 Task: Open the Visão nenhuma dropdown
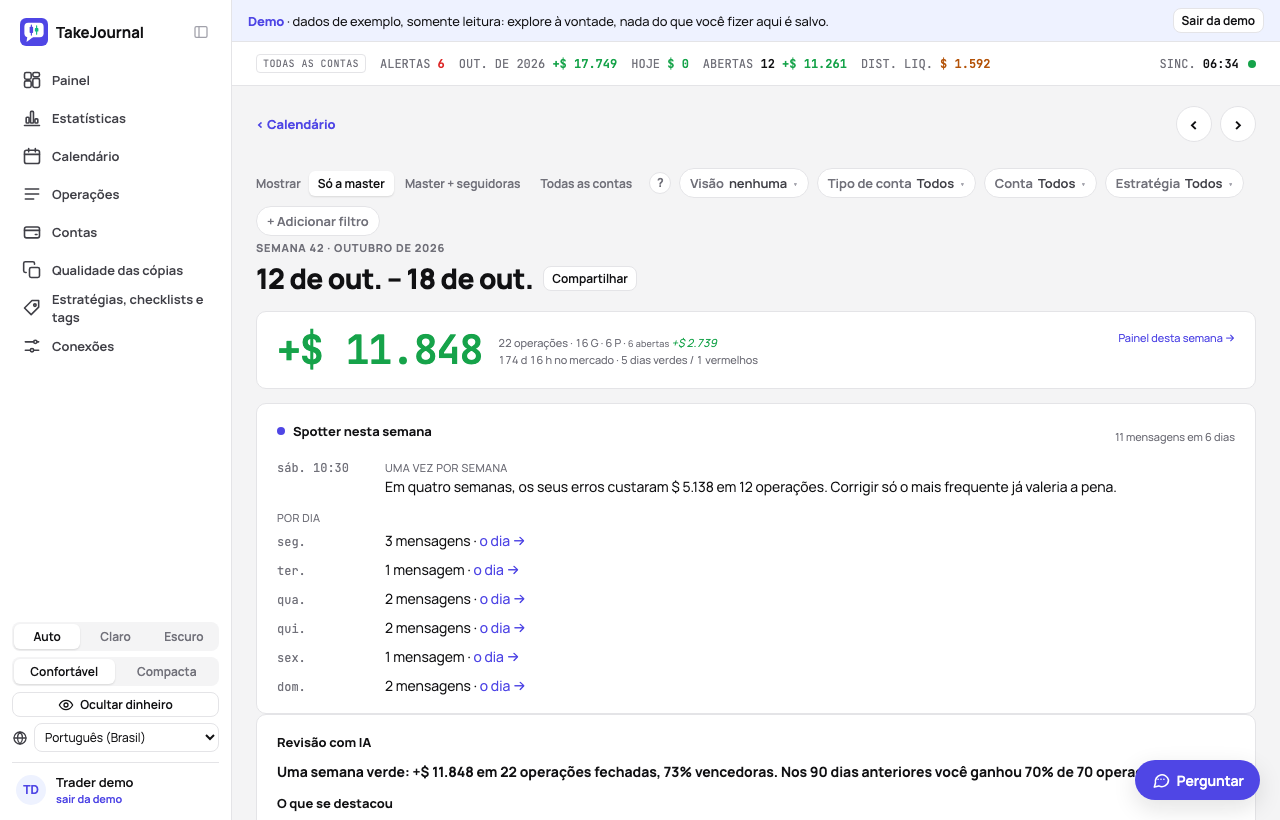point(744,183)
